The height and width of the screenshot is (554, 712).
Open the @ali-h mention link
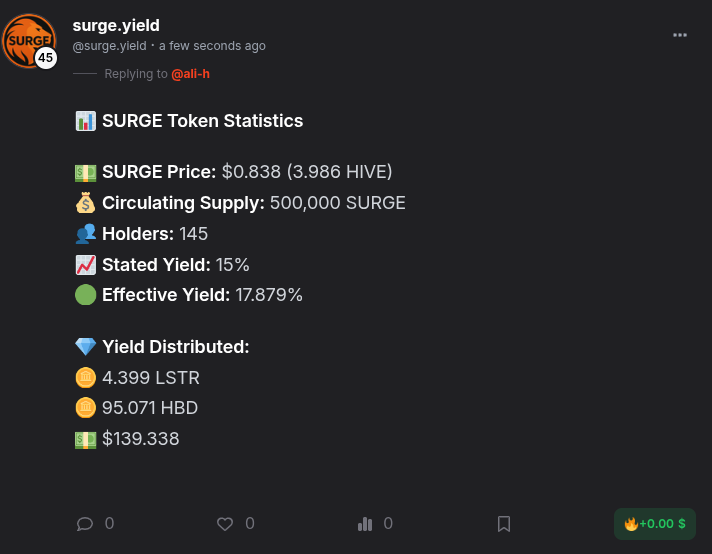190,74
